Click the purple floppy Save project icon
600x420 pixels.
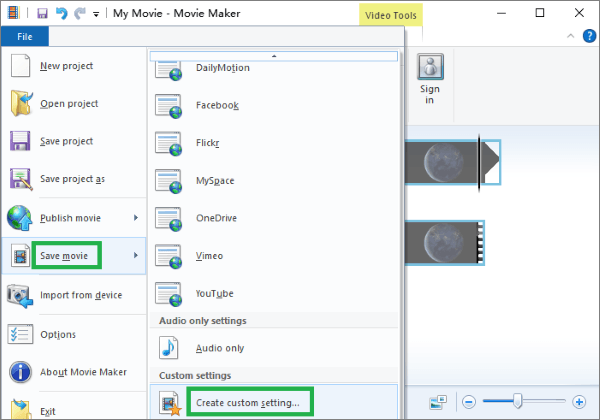coord(20,141)
